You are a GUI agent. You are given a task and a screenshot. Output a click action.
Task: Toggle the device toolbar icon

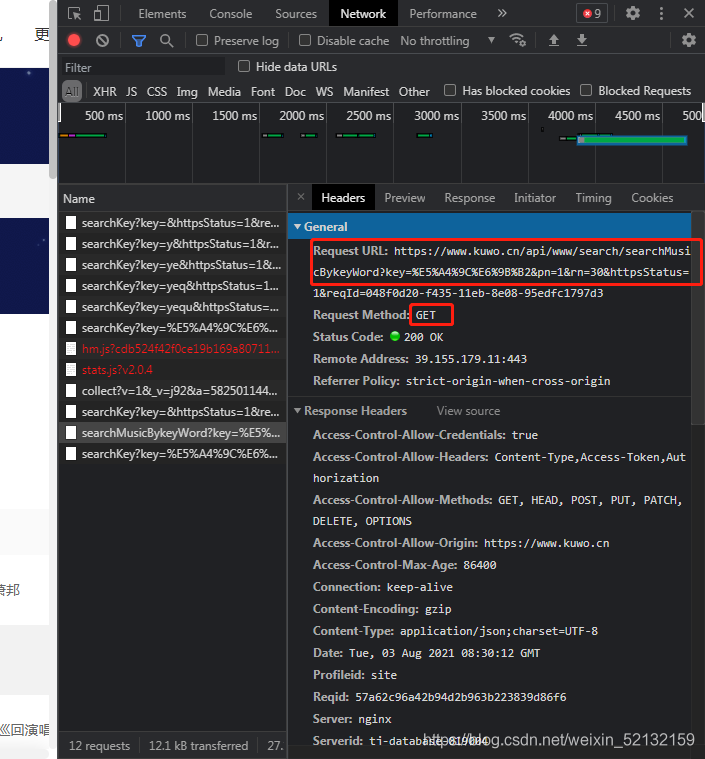pyautogui.click(x=101, y=13)
